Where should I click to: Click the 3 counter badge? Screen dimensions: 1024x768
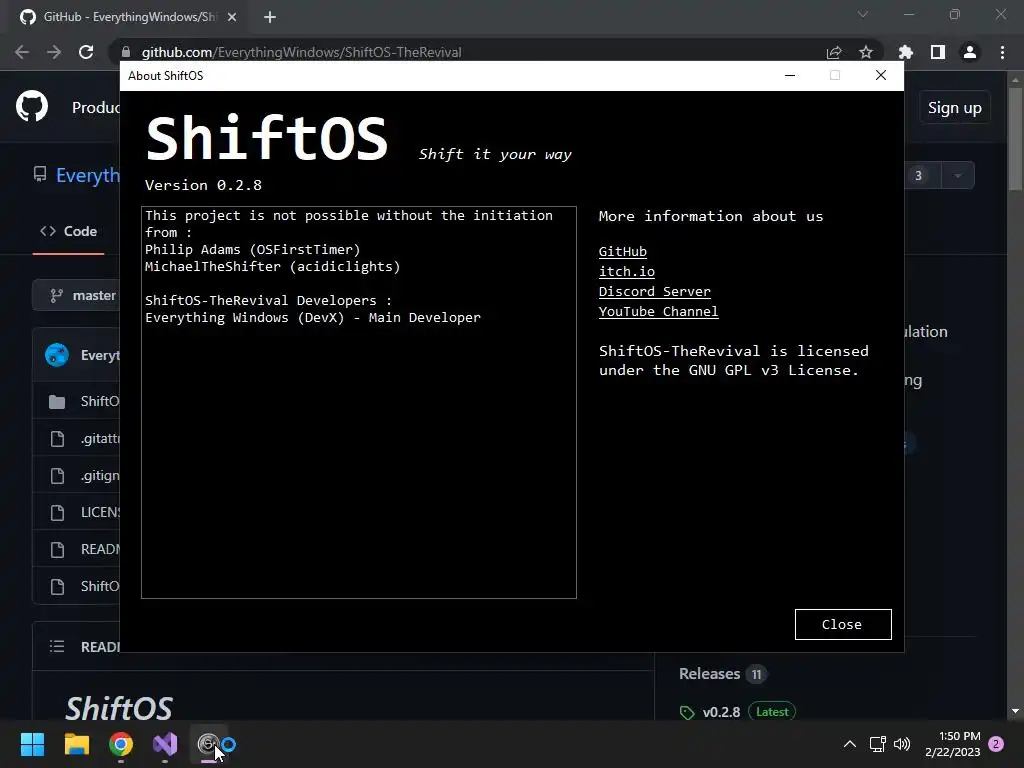click(918, 176)
